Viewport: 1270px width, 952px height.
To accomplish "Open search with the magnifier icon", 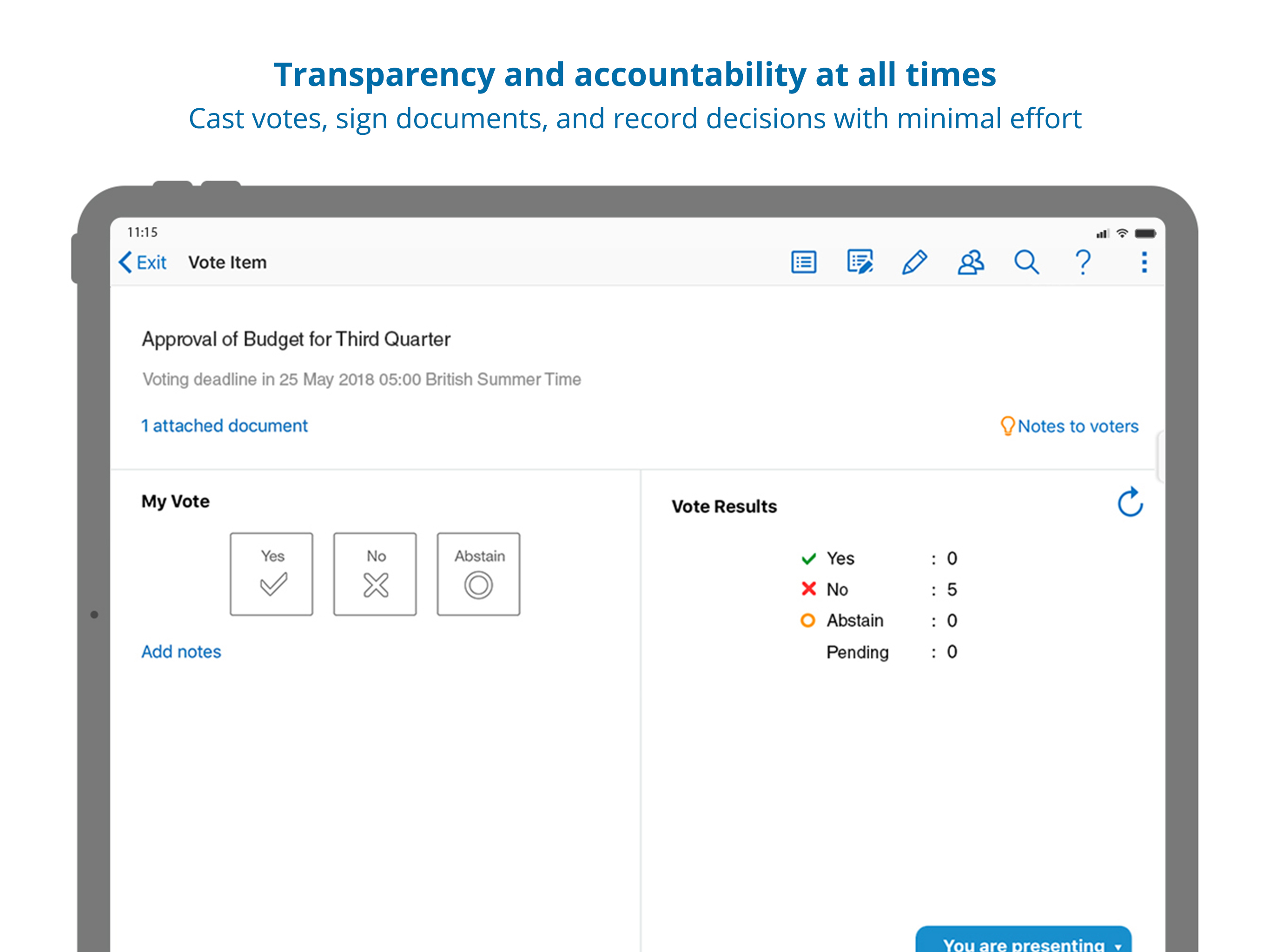I will pyautogui.click(x=1026, y=262).
